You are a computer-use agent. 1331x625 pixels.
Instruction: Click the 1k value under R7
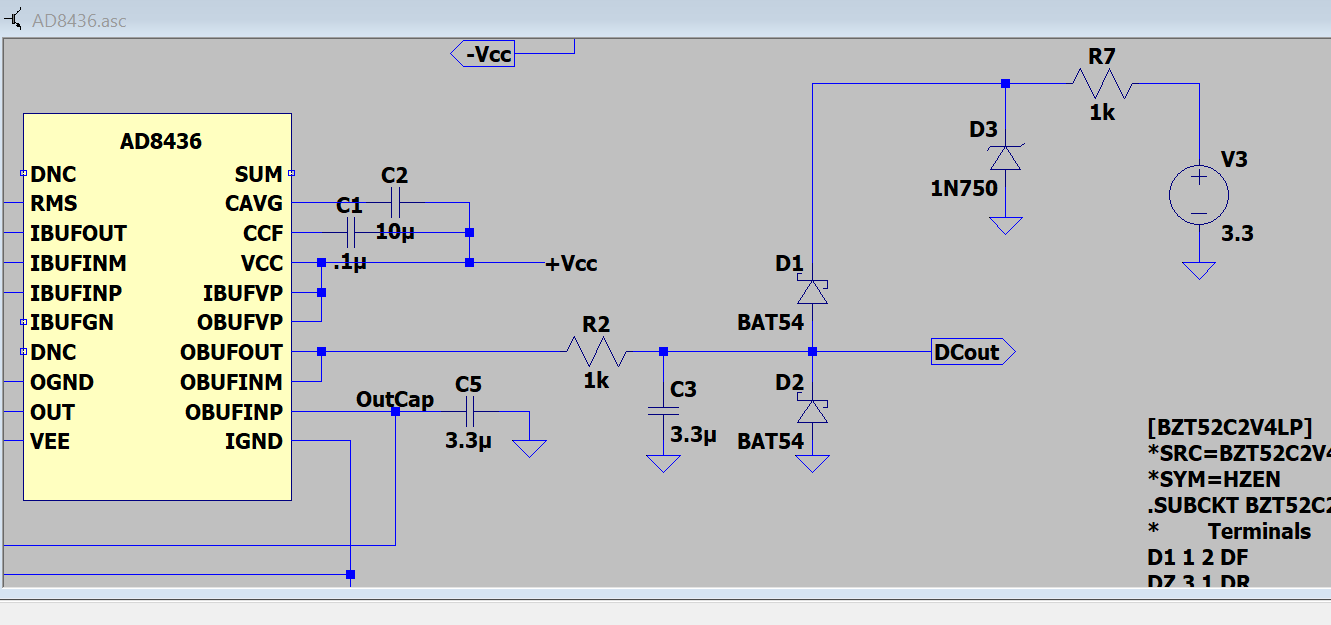(1102, 113)
